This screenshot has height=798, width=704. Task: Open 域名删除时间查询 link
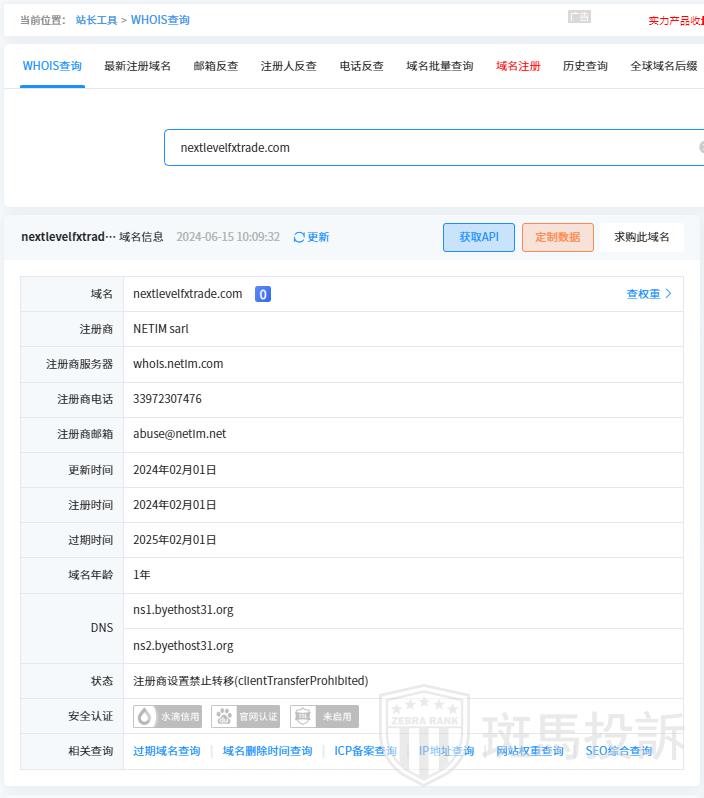point(267,751)
